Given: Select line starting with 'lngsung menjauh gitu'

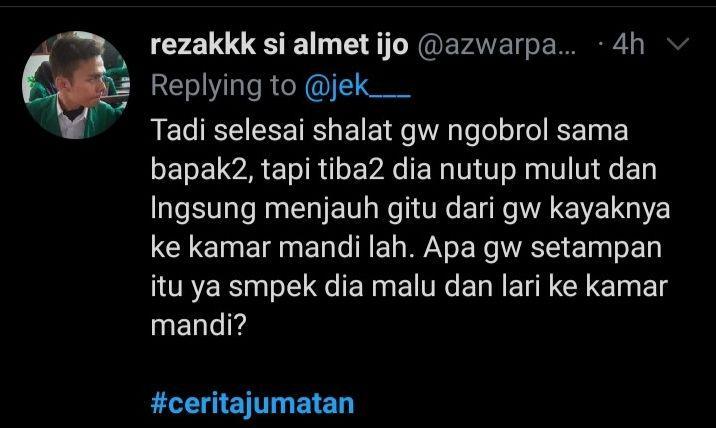Looking at the screenshot, I should tap(410, 209).
